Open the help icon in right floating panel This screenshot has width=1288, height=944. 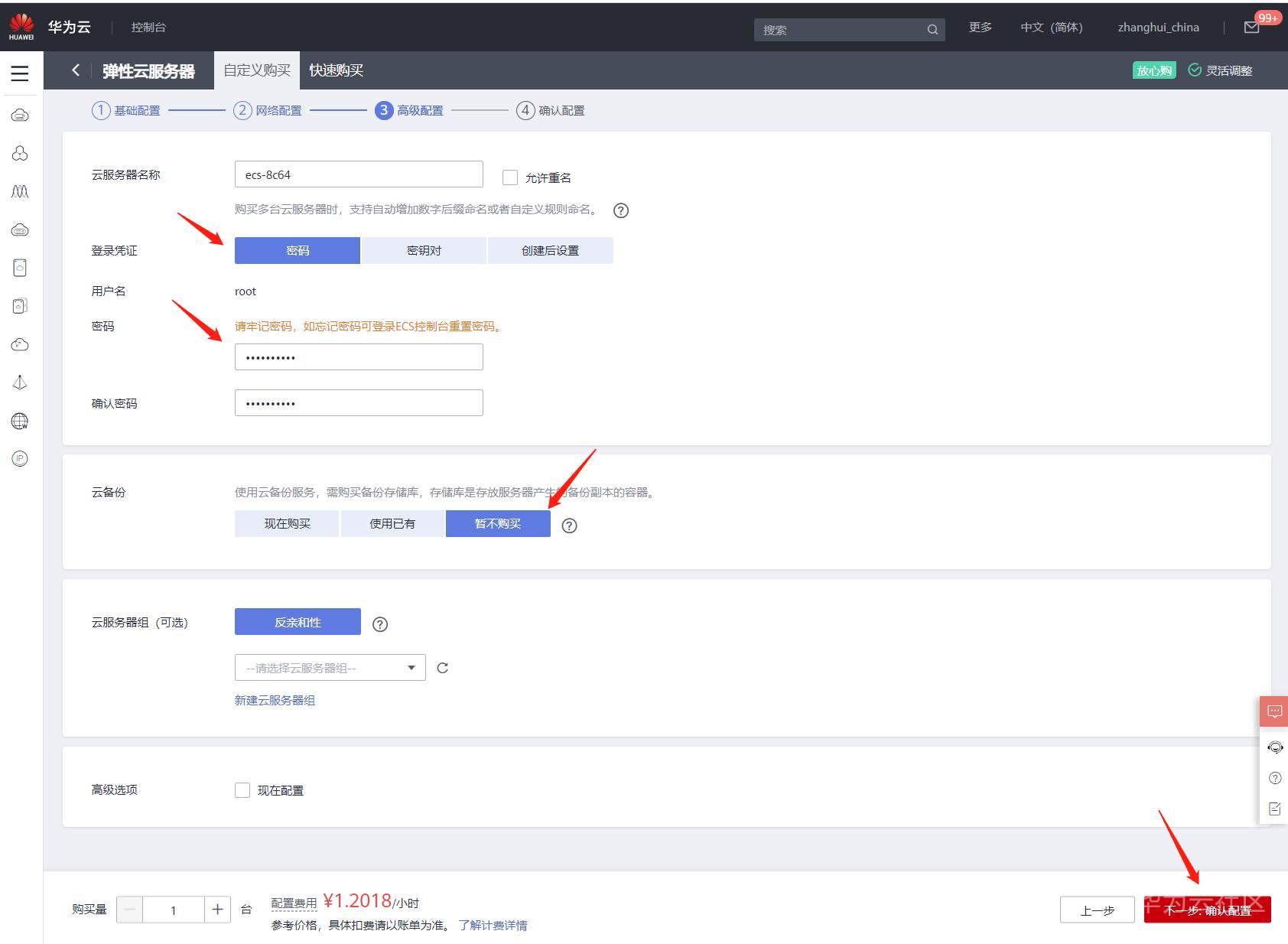tap(1275, 778)
